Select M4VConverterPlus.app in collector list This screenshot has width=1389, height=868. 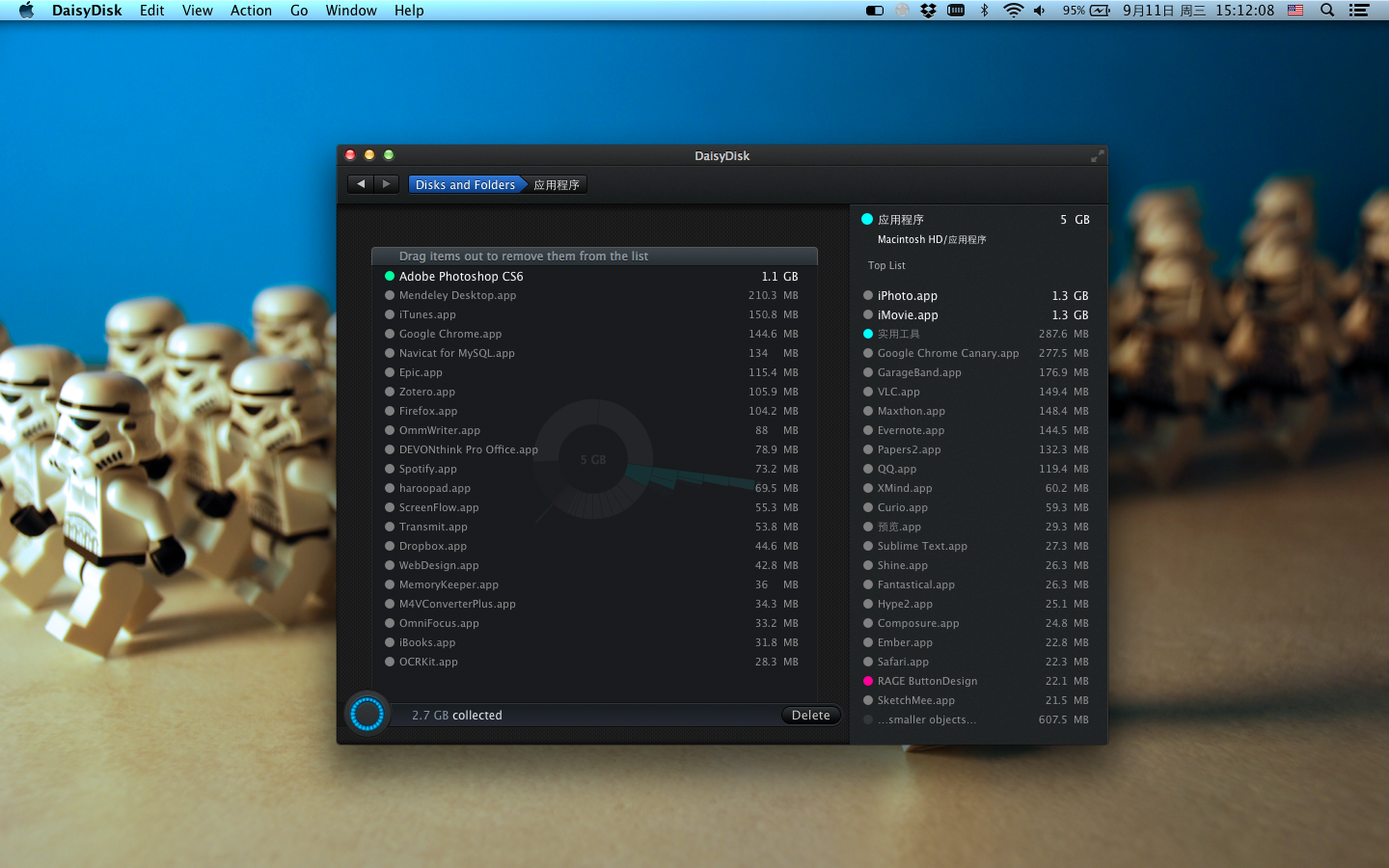point(594,604)
